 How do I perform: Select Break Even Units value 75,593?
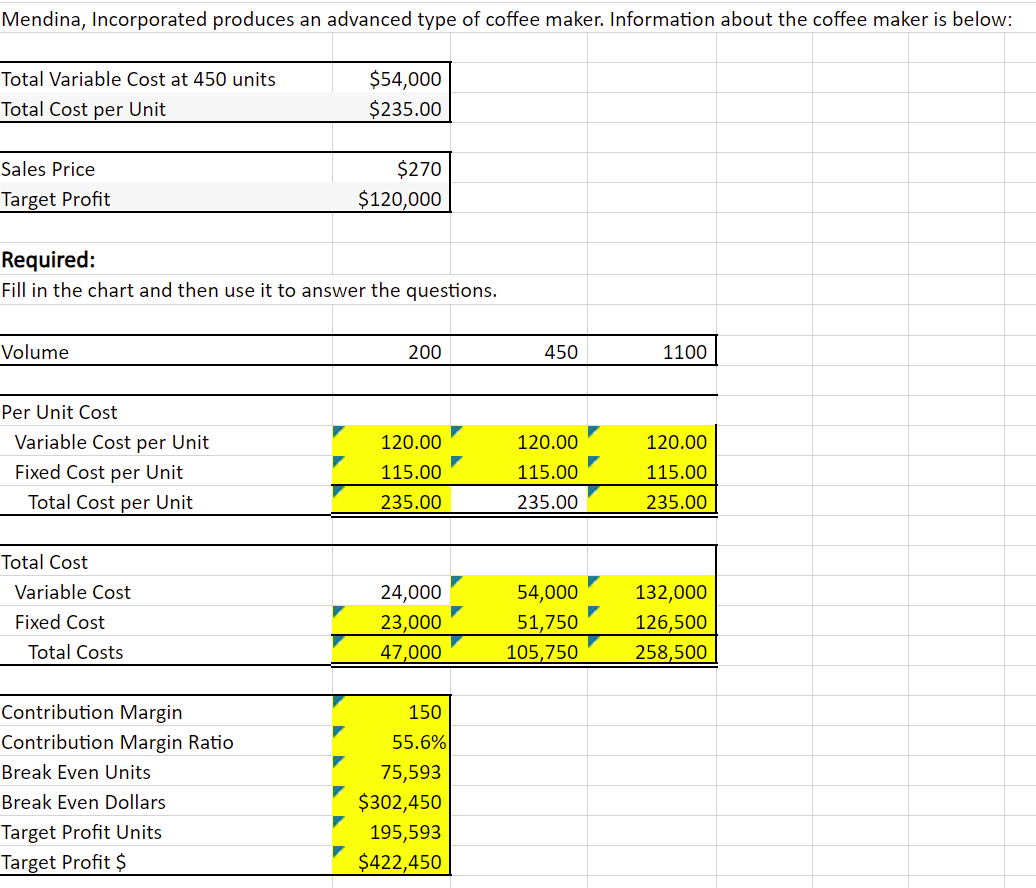click(x=392, y=771)
